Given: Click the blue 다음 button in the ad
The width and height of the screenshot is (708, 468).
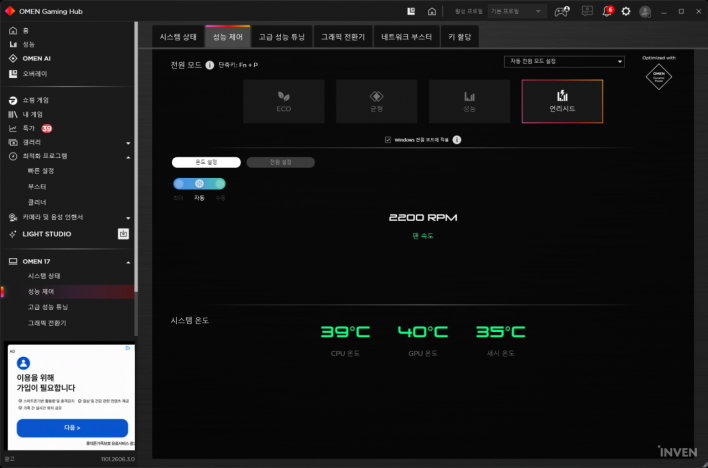Looking at the screenshot, I should coord(72,428).
